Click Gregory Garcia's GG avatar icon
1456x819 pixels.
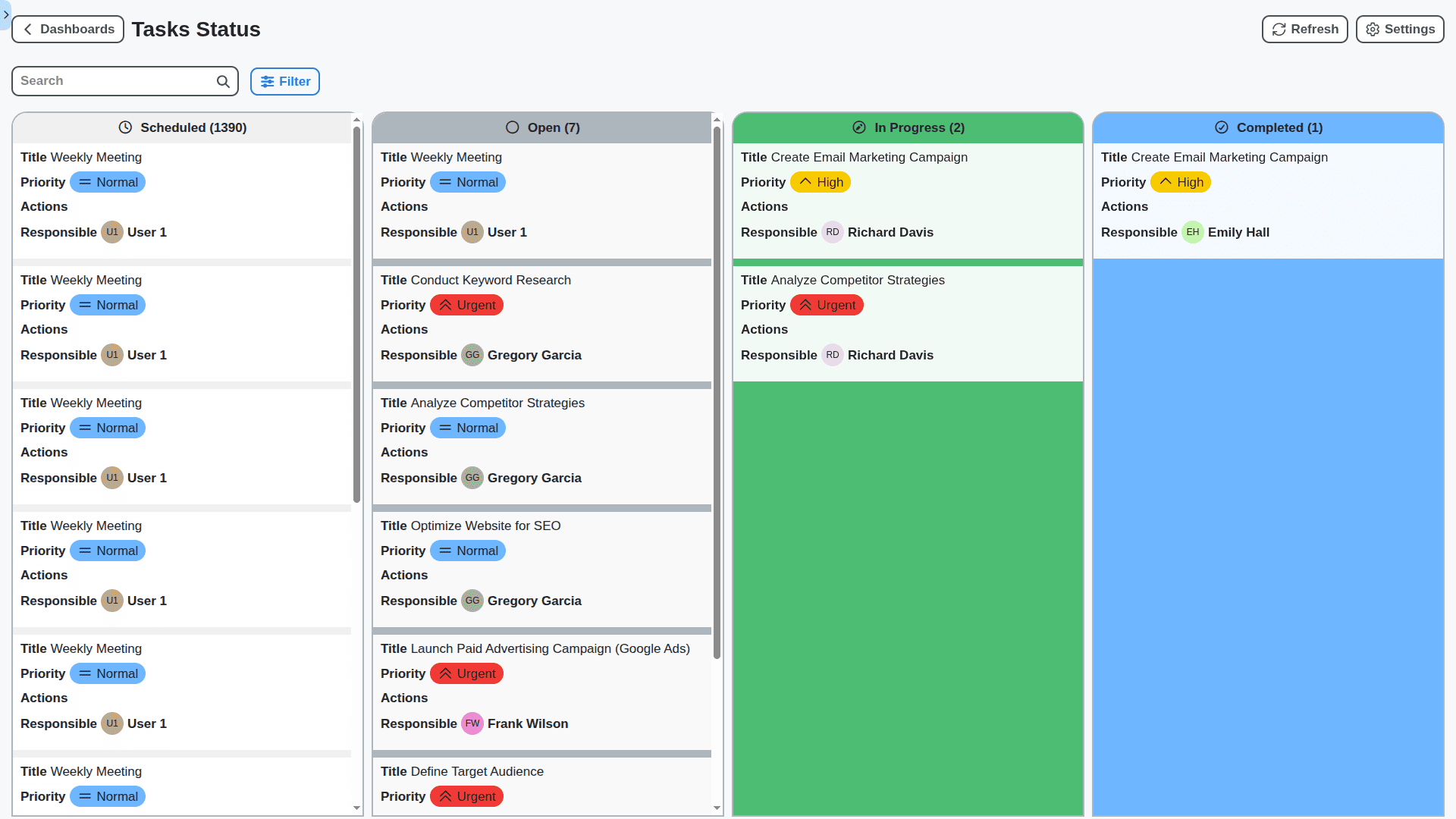472,354
